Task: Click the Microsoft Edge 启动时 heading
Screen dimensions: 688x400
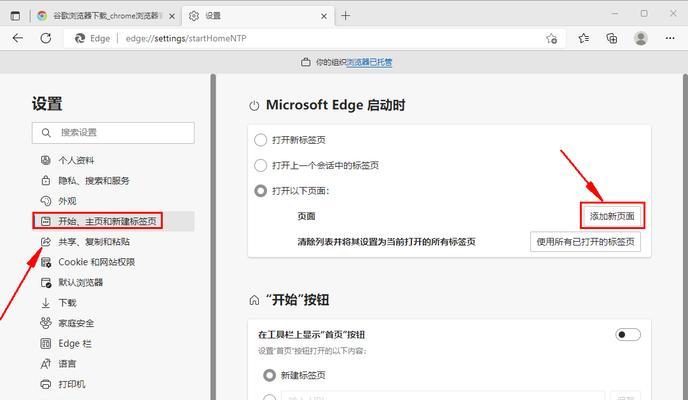Action: pyautogui.click(x=335, y=105)
